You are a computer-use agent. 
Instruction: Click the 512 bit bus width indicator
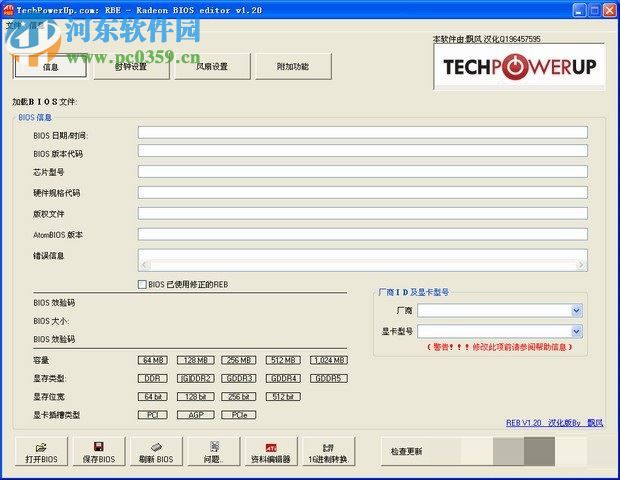pos(283,397)
